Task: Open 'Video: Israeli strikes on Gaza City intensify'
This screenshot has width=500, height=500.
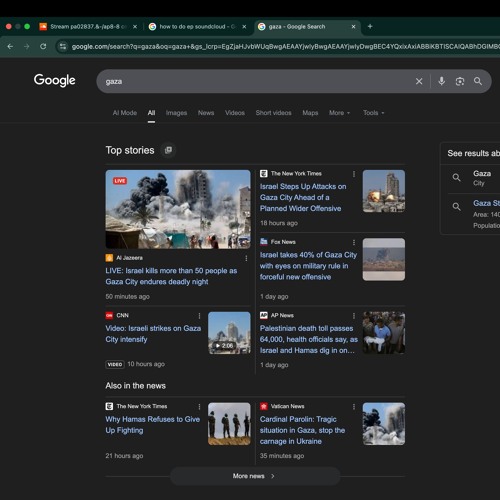Action: coord(153,334)
